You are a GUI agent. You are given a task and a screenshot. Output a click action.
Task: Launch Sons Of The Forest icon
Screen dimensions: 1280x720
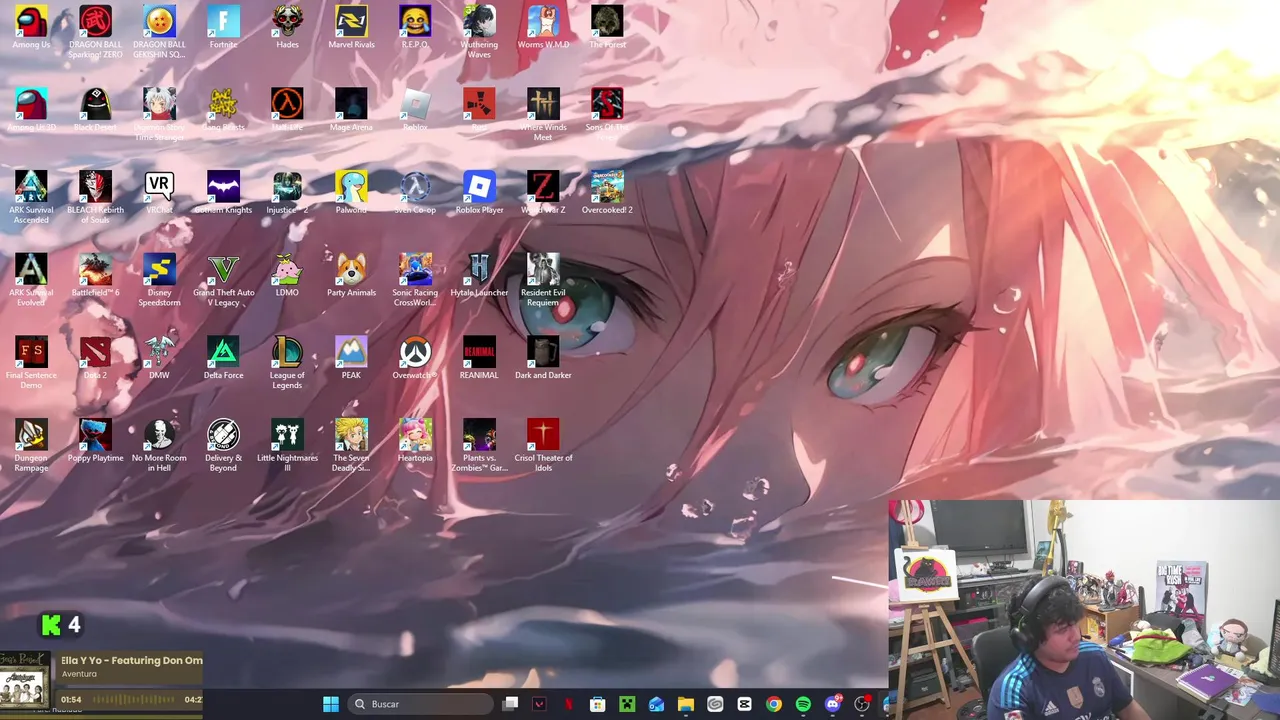pyautogui.click(x=607, y=114)
